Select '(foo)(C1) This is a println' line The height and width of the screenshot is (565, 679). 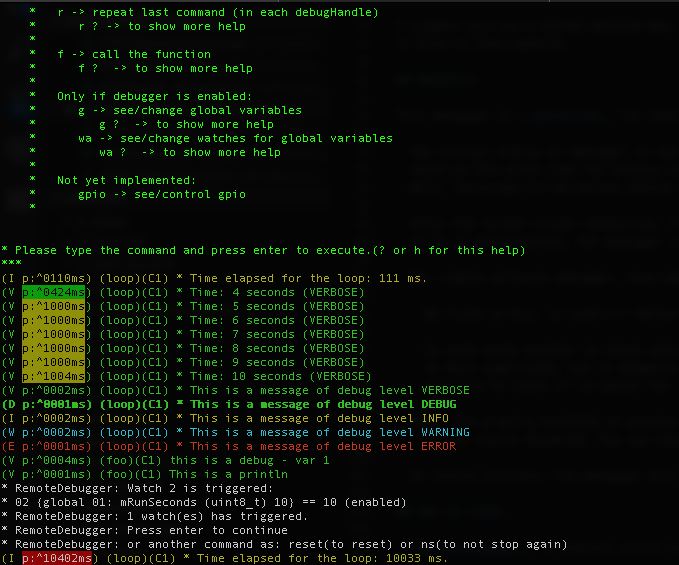coord(145,475)
